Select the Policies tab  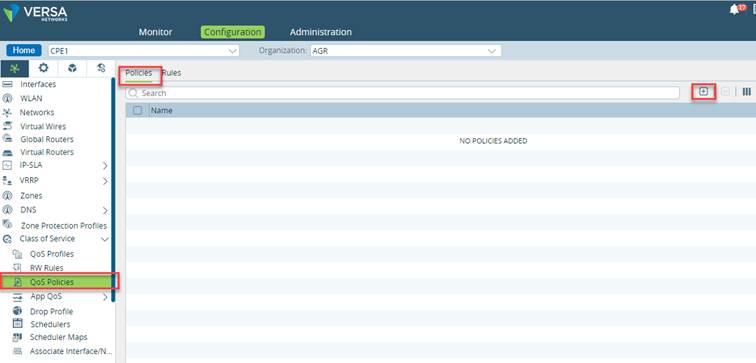pyautogui.click(x=138, y=73)
